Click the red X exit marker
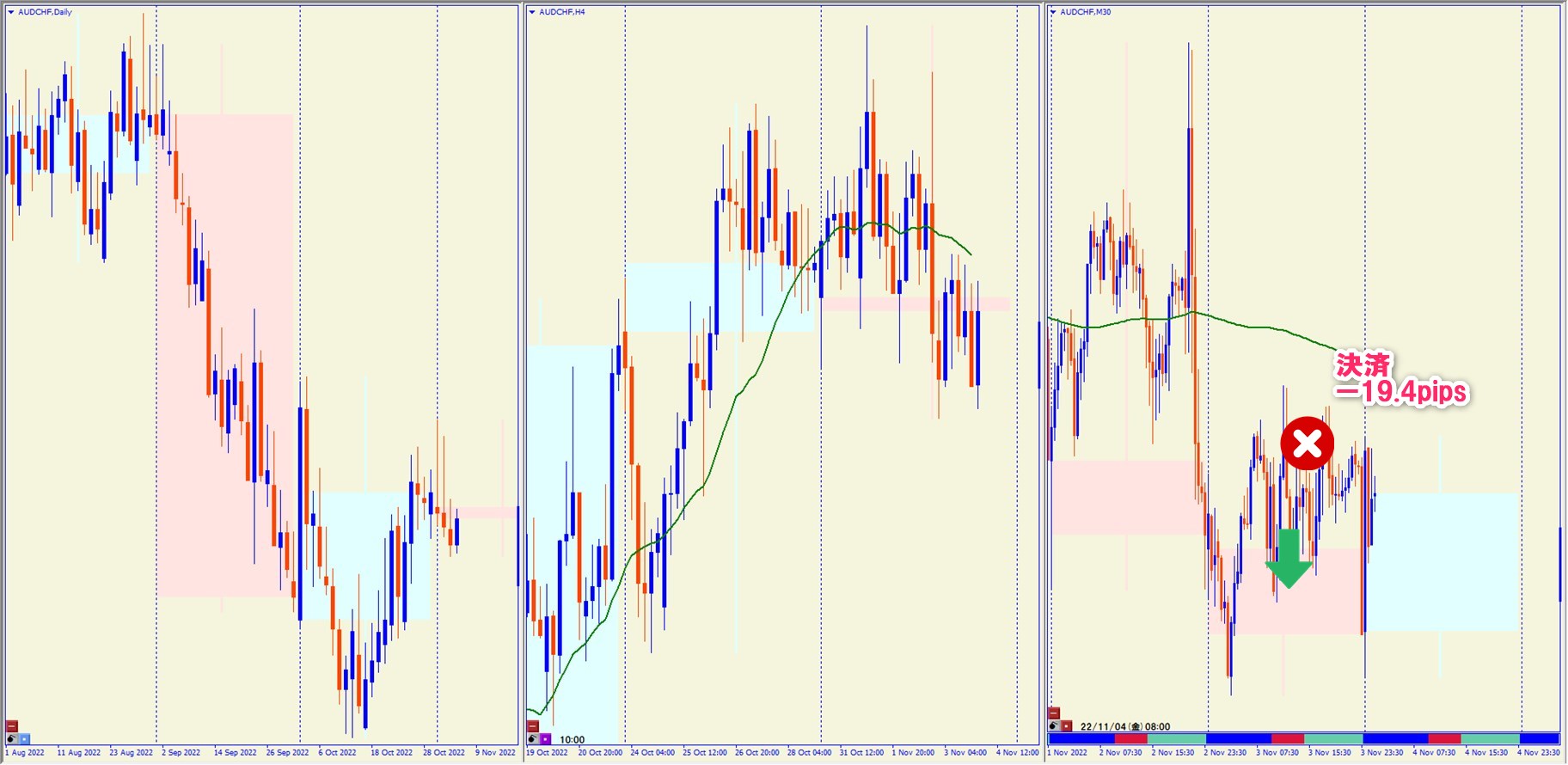 tap(1307, 444)
